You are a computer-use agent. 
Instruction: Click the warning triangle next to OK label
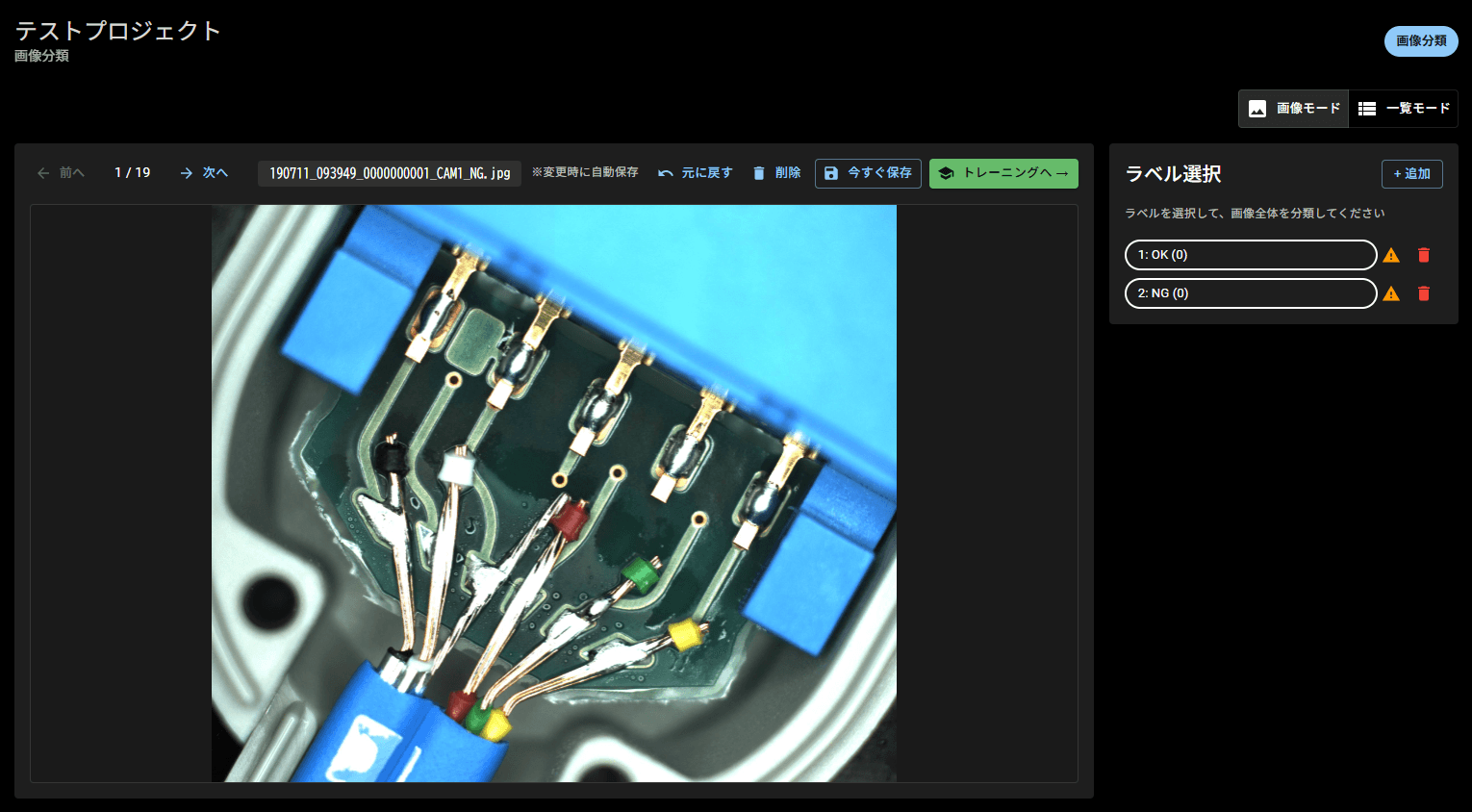(1391, 255)
